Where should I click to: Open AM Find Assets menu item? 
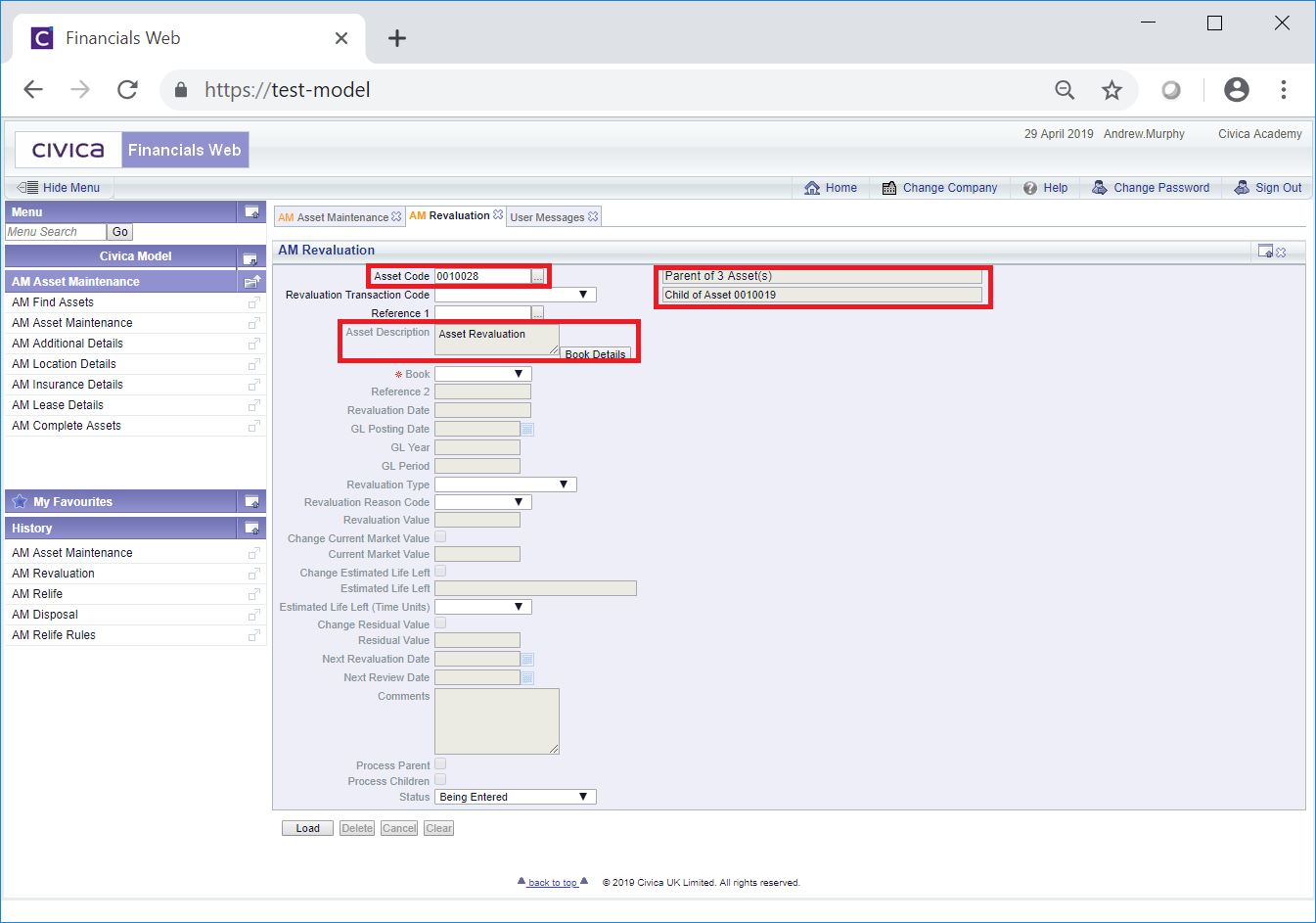(53, 302)
